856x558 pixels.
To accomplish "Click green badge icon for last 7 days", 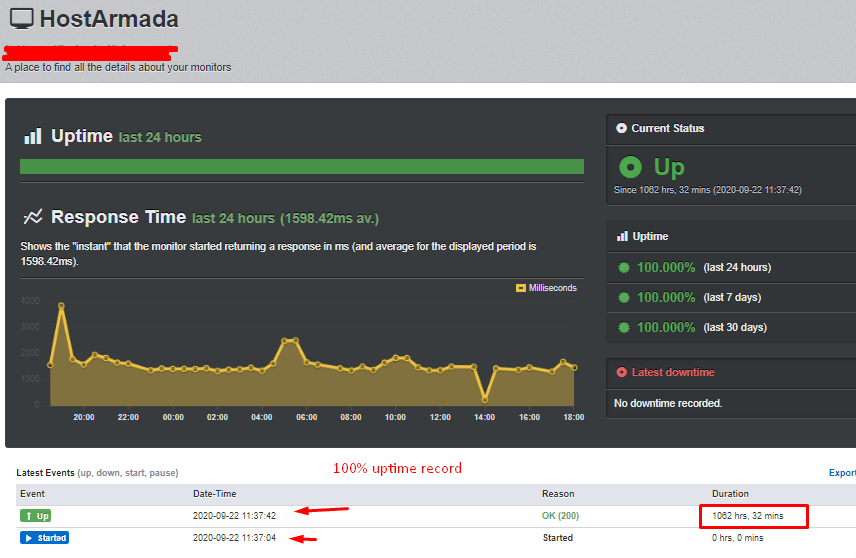I will coord(623,298).
